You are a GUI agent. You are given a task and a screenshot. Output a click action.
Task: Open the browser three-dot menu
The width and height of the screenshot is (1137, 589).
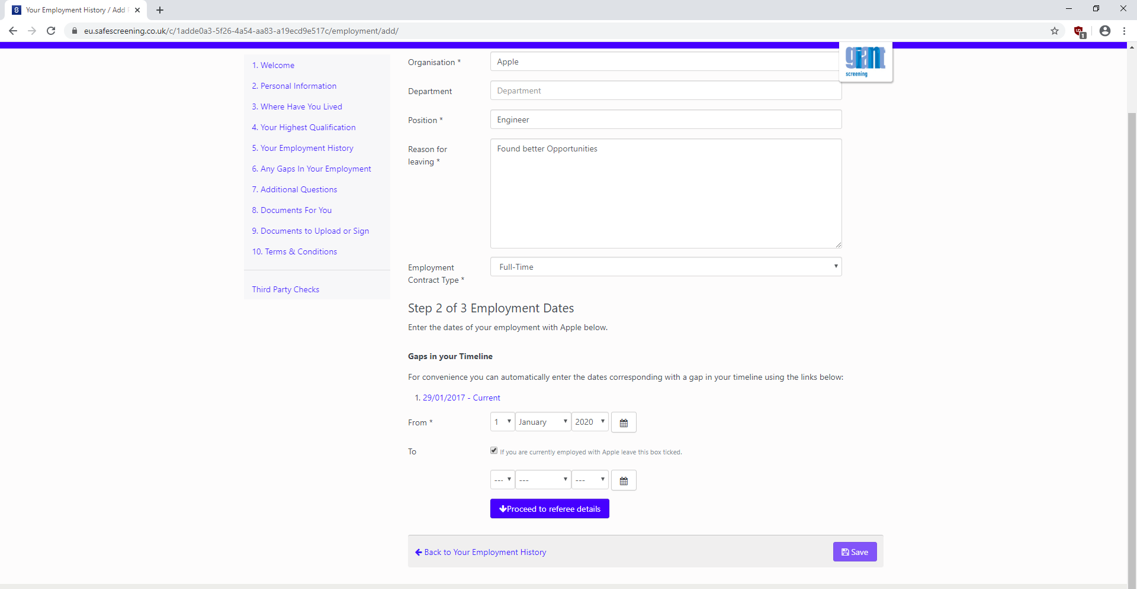pos(1124,31)
